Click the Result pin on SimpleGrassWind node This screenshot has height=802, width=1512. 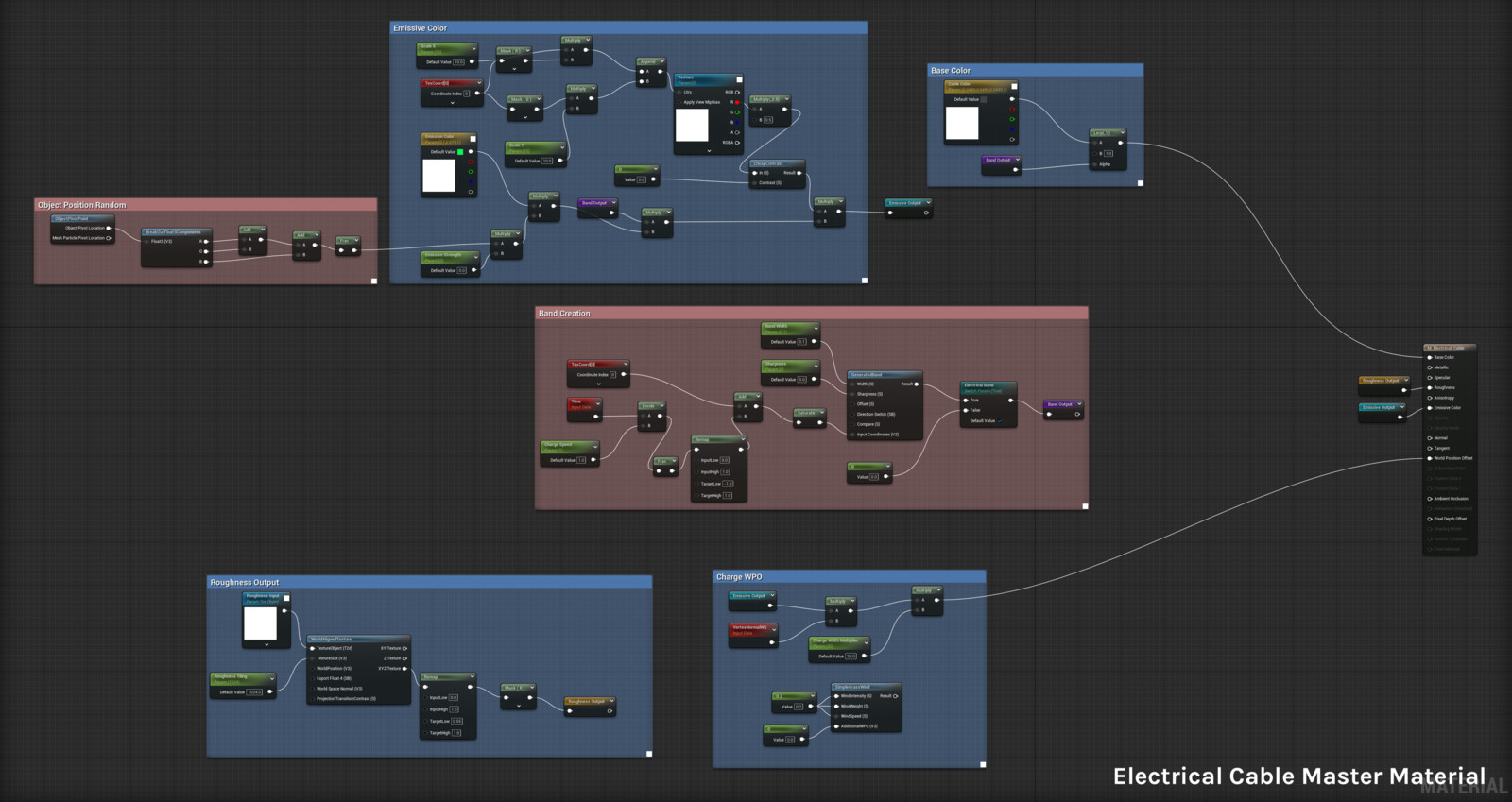click(895, 696)
